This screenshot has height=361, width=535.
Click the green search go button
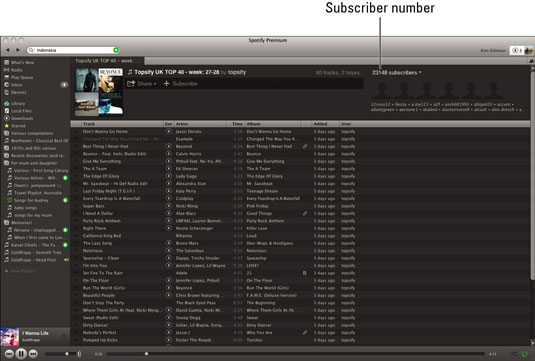116,50
